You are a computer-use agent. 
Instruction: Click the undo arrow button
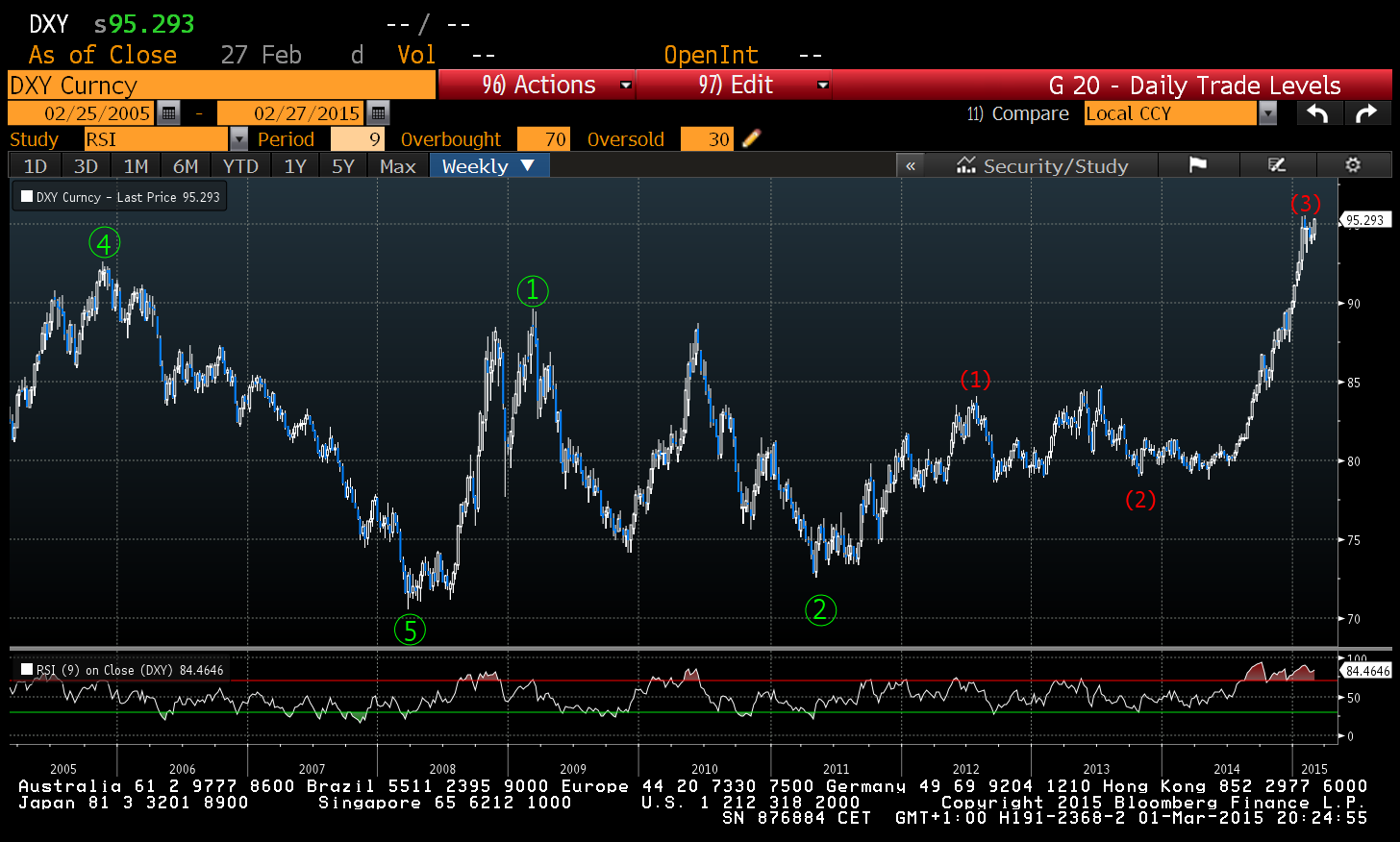pyautogui.click(x=1317, y=113)
